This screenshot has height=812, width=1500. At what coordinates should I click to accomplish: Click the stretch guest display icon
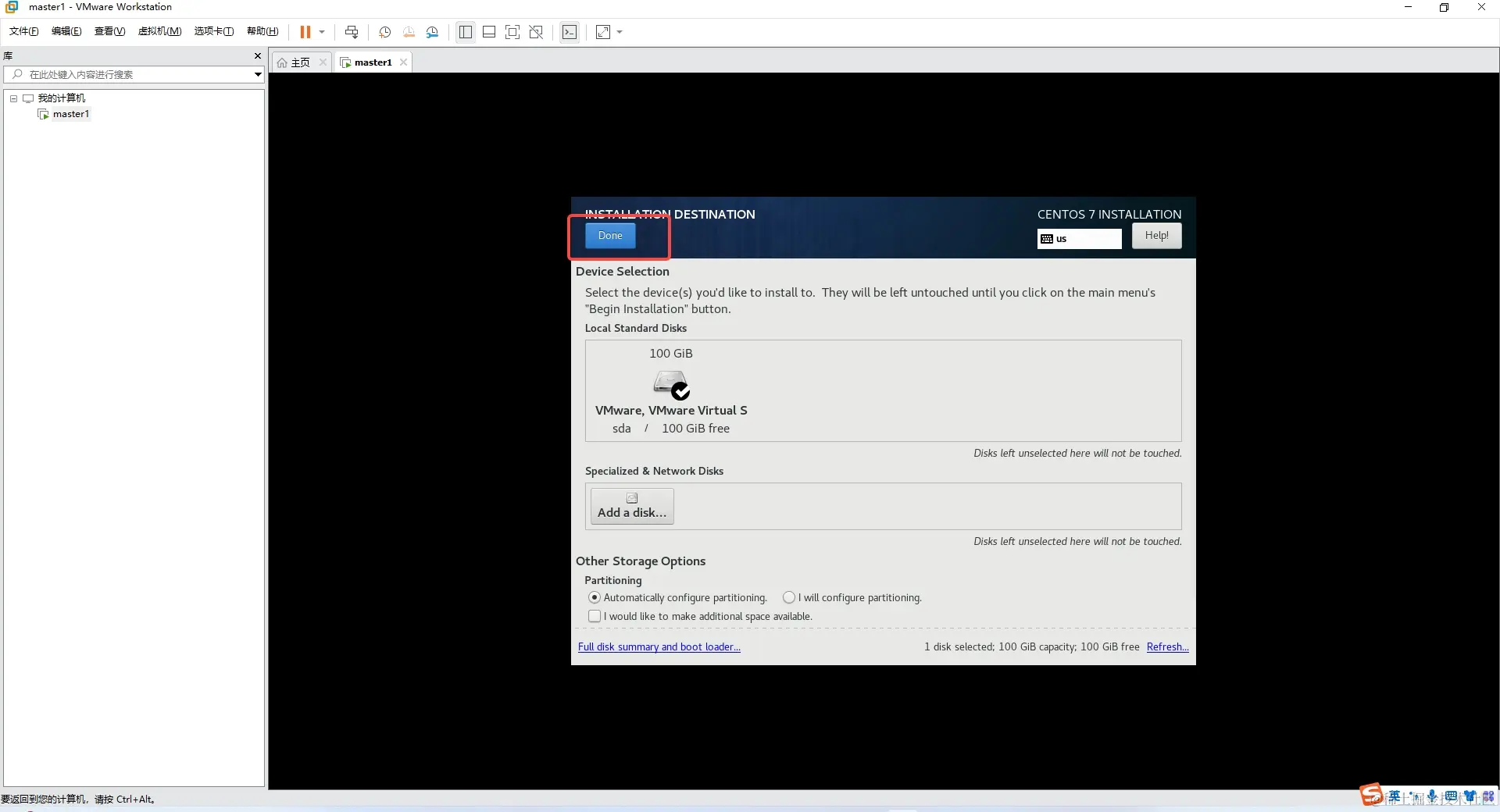click(603, 32)
